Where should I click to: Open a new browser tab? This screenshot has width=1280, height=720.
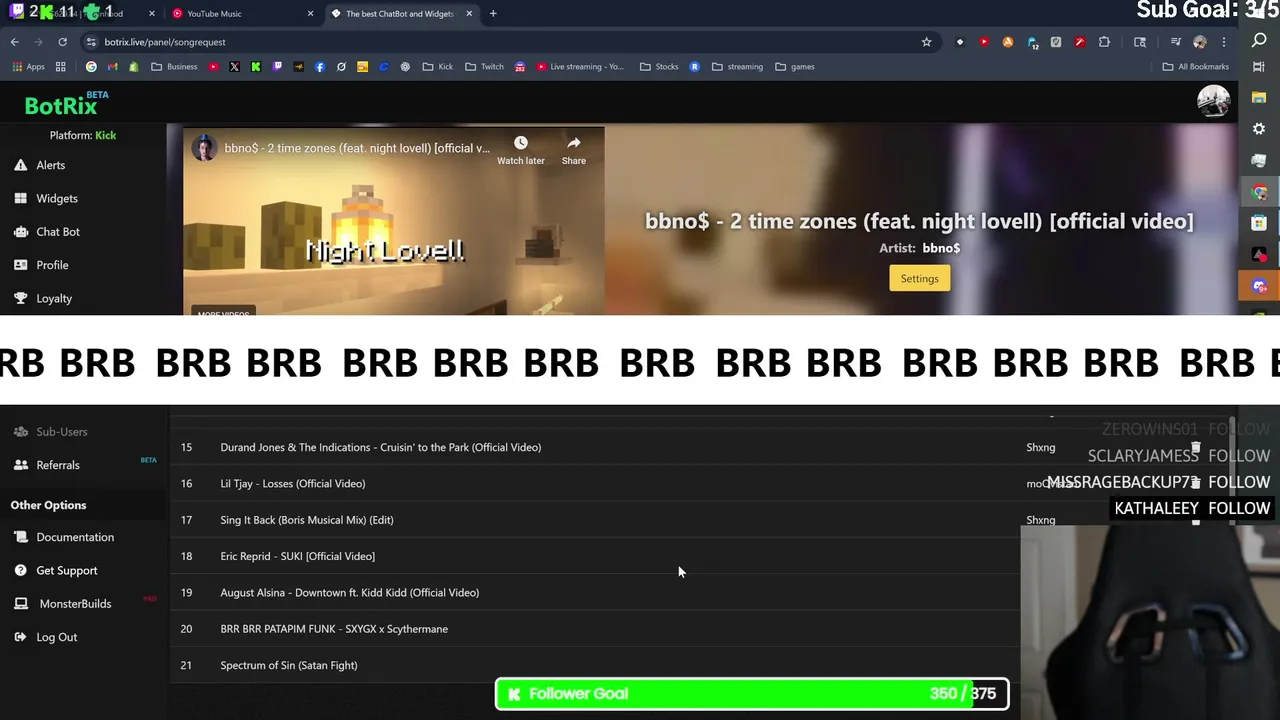493,14
